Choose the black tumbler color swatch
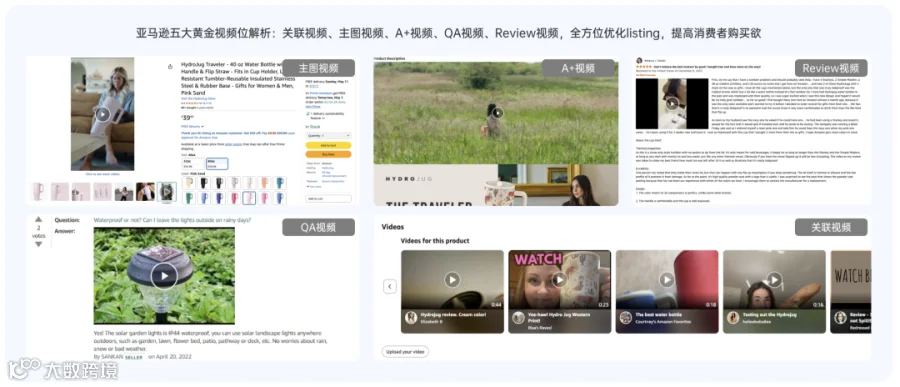 (x=203, y=183)
